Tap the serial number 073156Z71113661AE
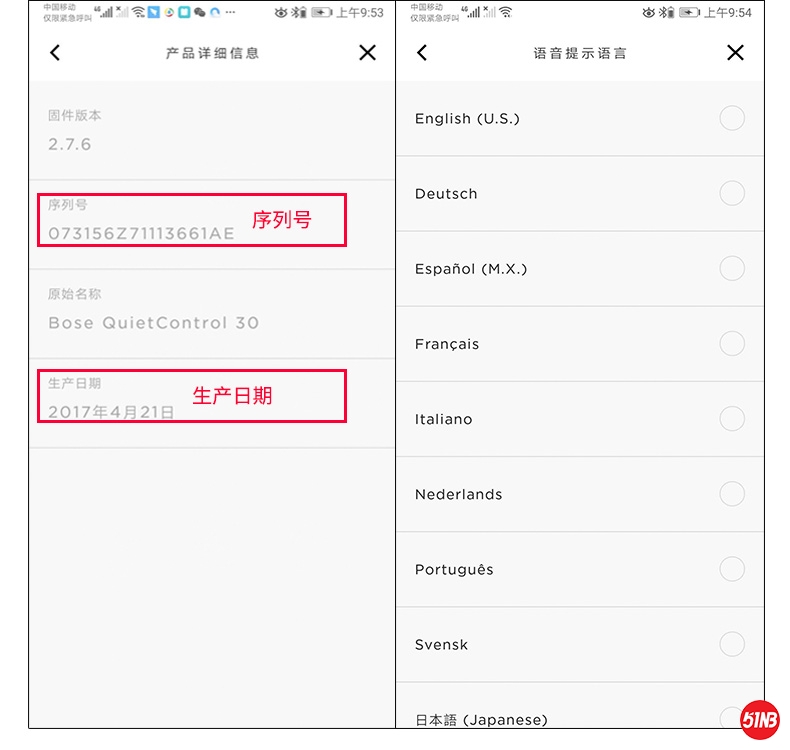Screen dimensions: 790x750 [x=141, y=233]
